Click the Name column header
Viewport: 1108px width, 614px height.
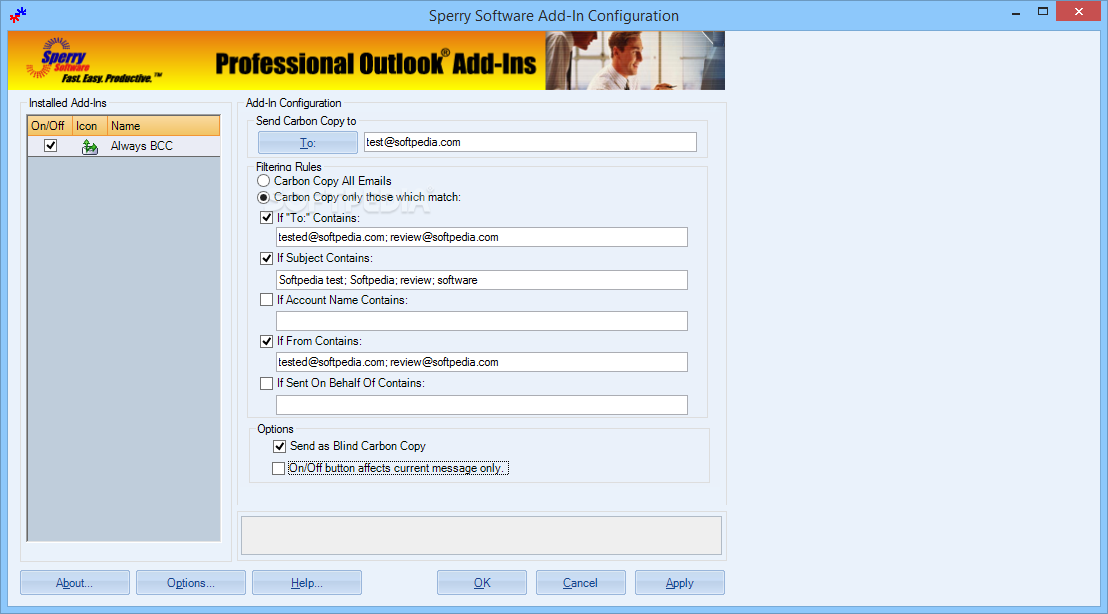[x=164, y=126]
